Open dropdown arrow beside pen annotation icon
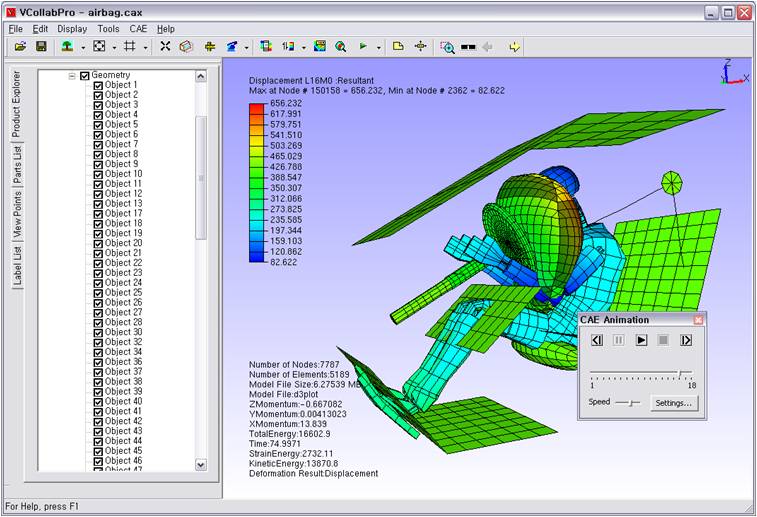This screenshot has width=757, height=517. [x=247, y=47]
